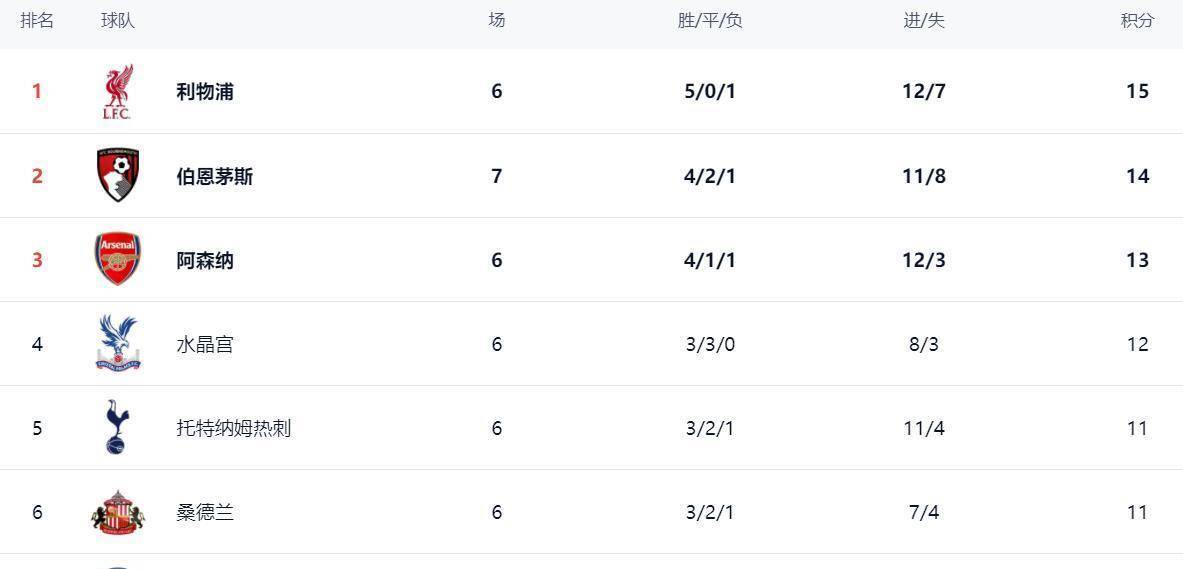This screenshot has height=569, width=1183.
Task: Click the 胜/平/负 column header
Action: click(710, 21)
